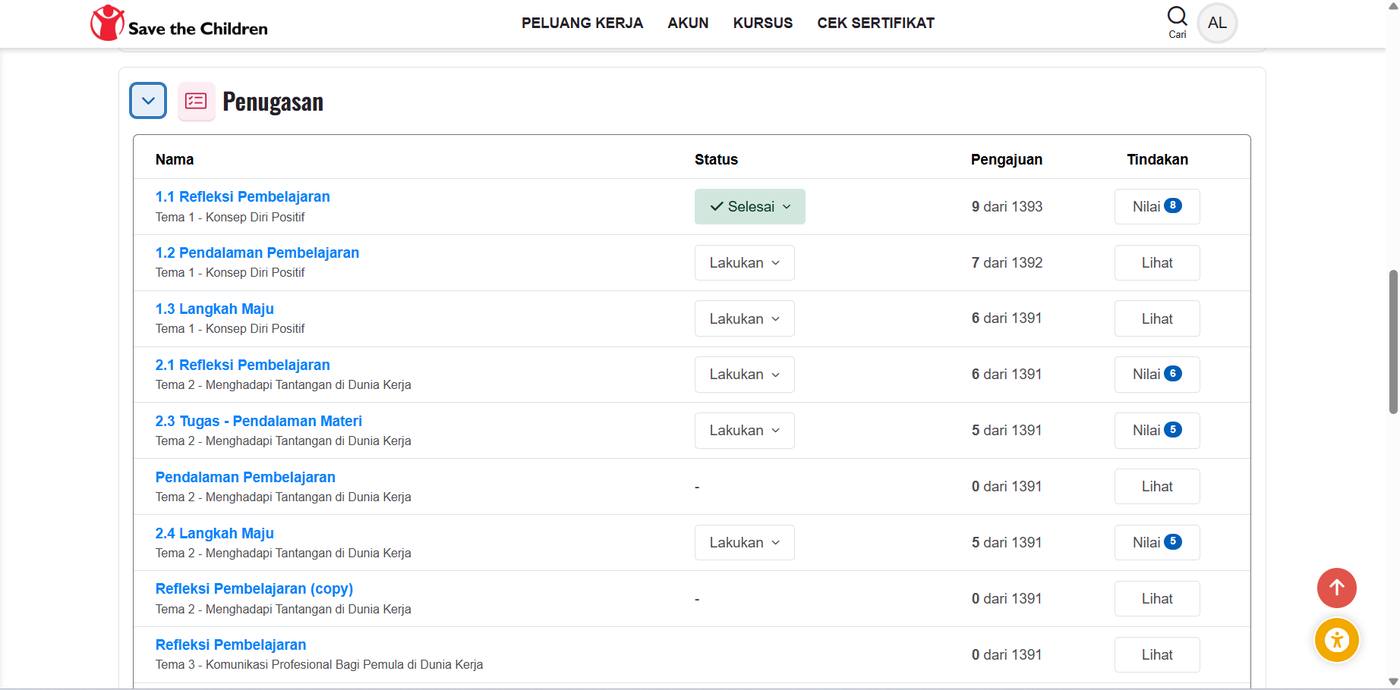
Task: Click the '7 dari 1392' submission count
Action: point(1007,263)
